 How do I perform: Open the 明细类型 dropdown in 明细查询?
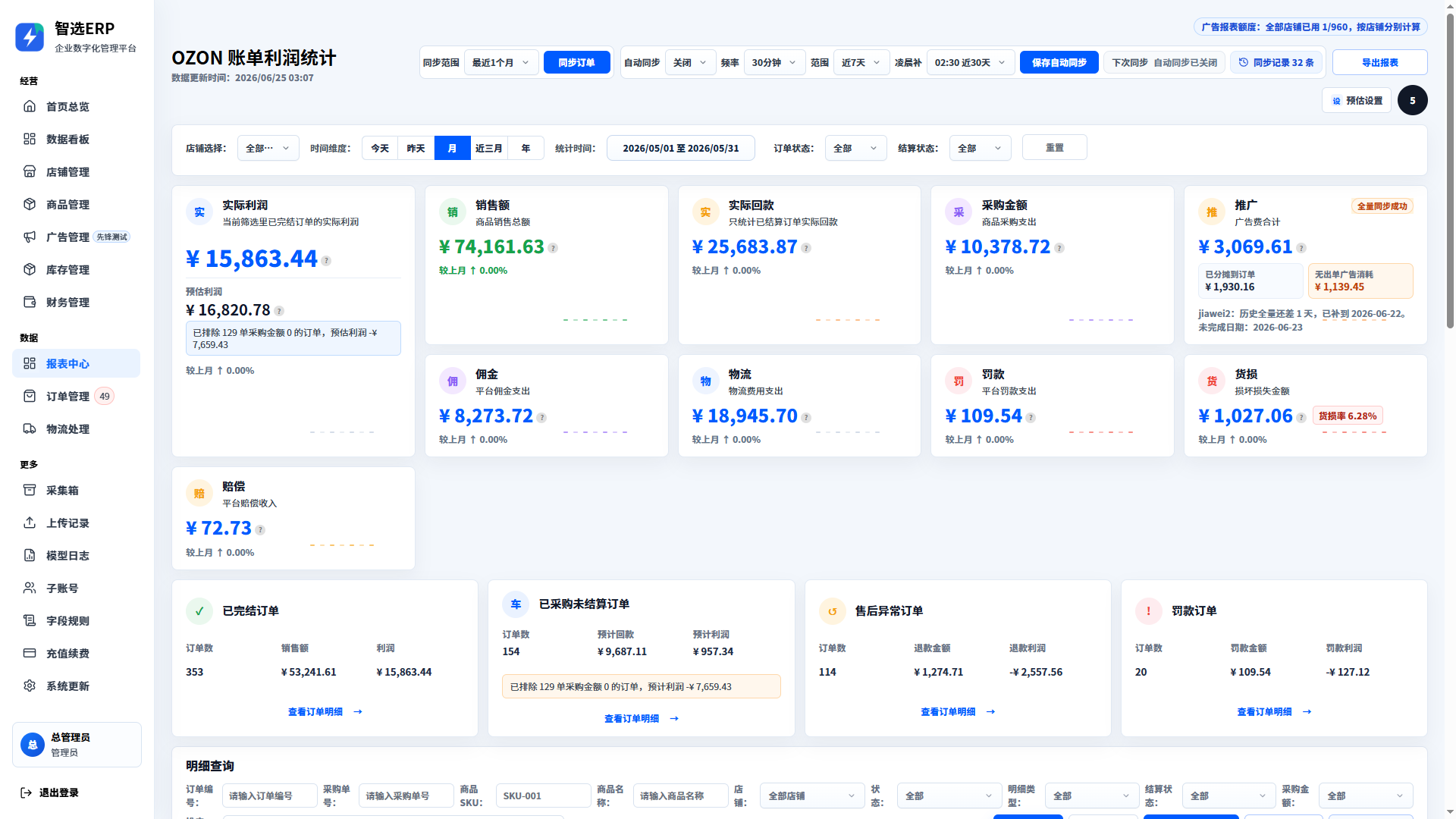tap(1092, 795)
